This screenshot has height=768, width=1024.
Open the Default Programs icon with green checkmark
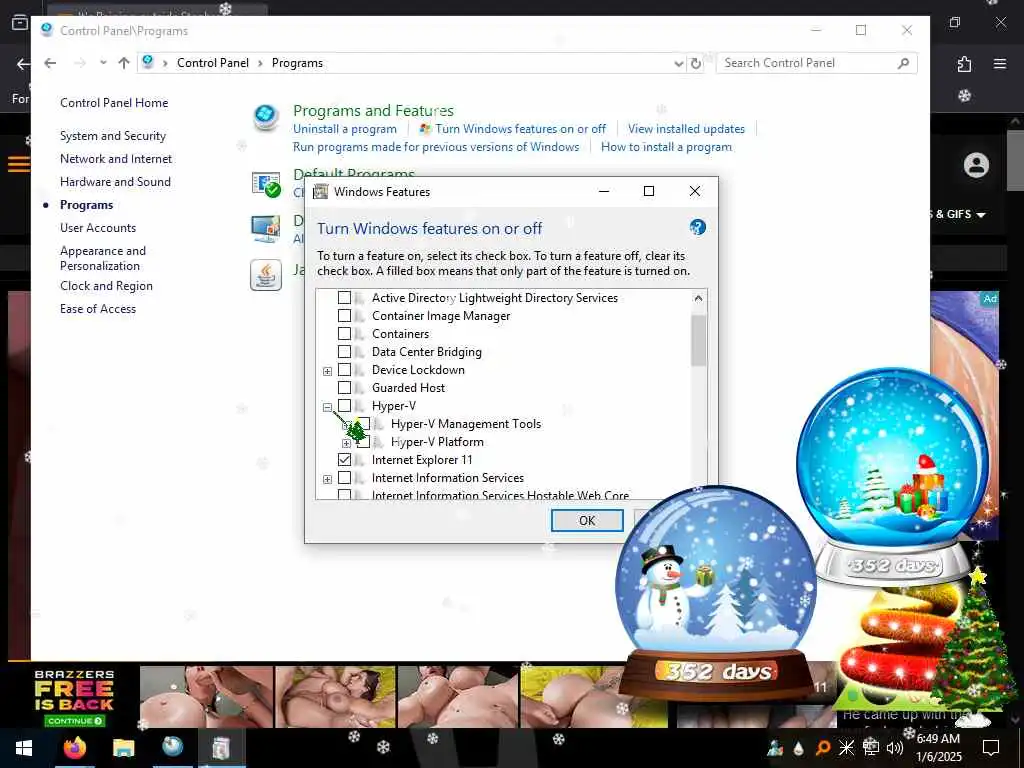point(266,184)
